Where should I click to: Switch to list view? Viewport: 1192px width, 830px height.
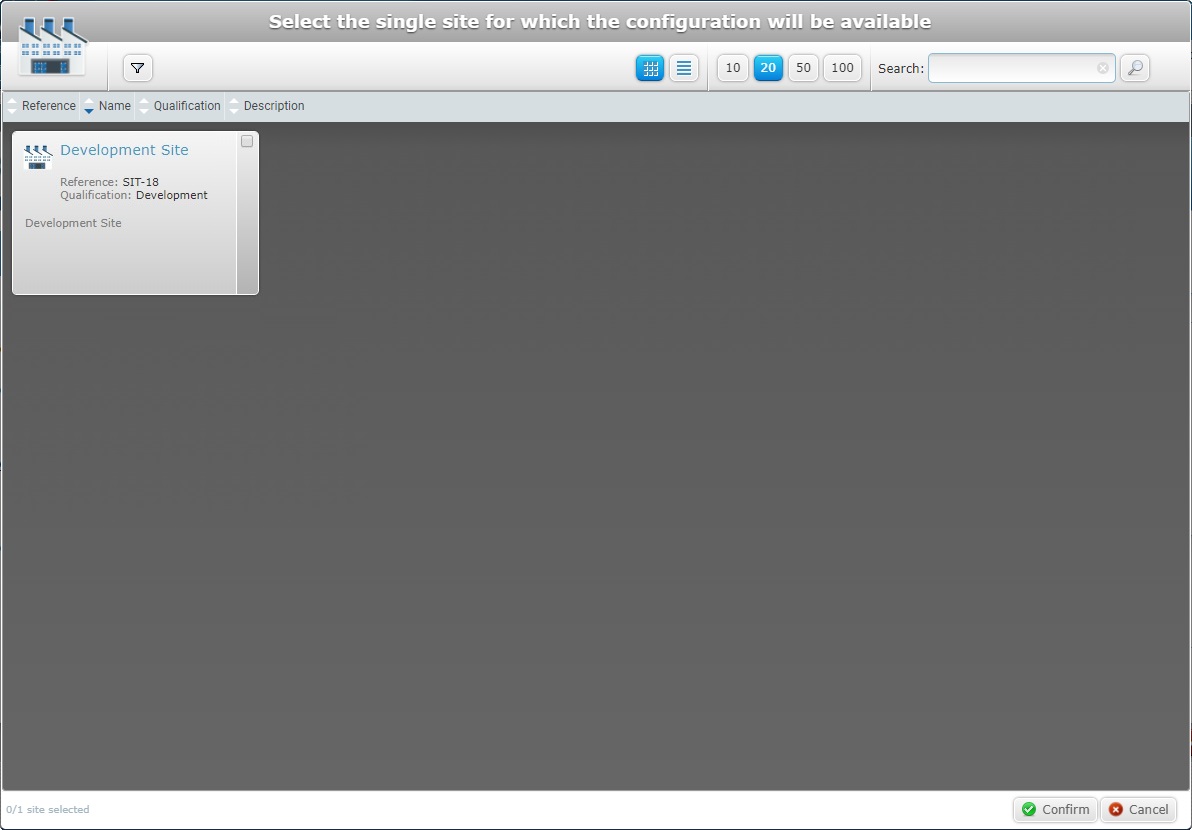684,68
